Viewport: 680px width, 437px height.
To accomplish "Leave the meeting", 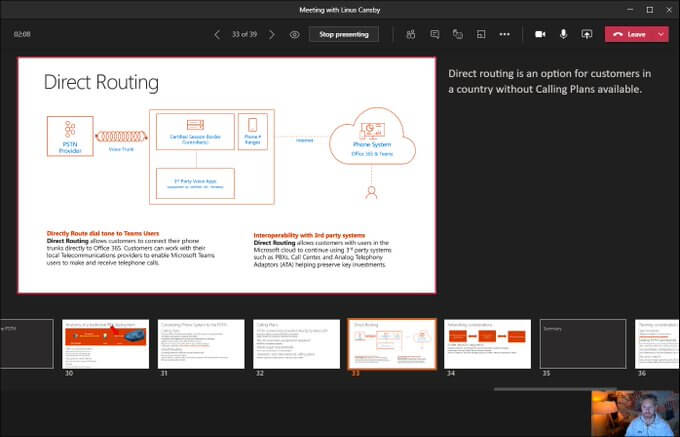I will [630, 35].
